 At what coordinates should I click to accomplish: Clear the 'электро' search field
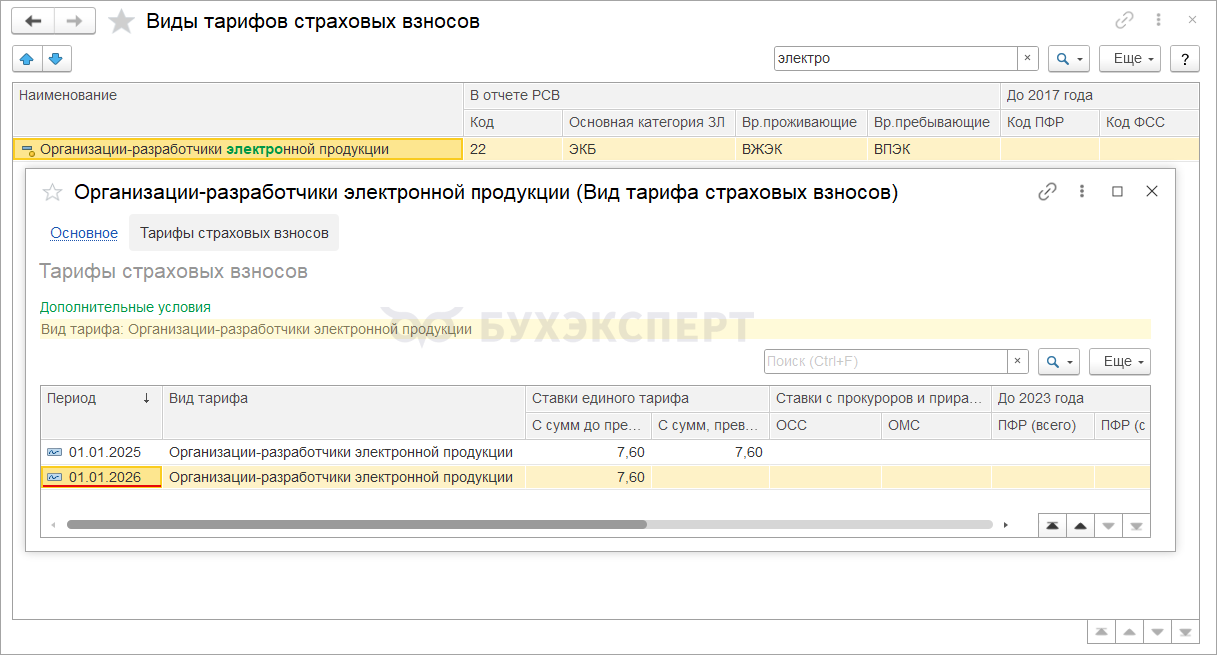coord(1028,59)
